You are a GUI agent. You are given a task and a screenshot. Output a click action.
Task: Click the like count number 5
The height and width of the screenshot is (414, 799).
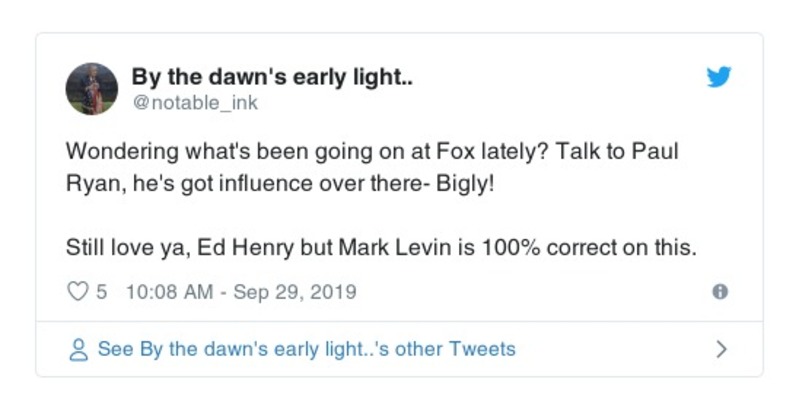102,293
